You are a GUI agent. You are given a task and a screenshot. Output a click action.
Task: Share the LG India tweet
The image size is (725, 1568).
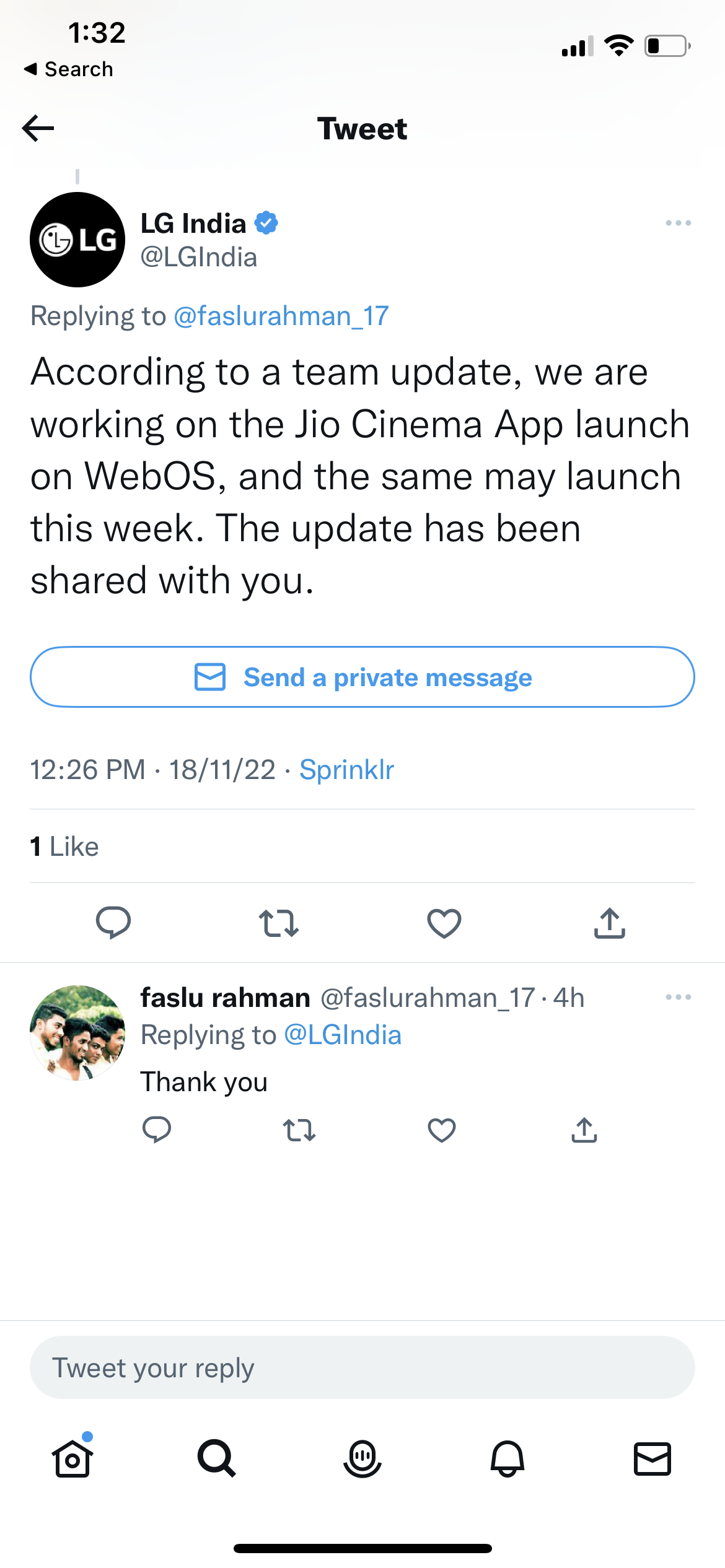[x=610, y=923]
